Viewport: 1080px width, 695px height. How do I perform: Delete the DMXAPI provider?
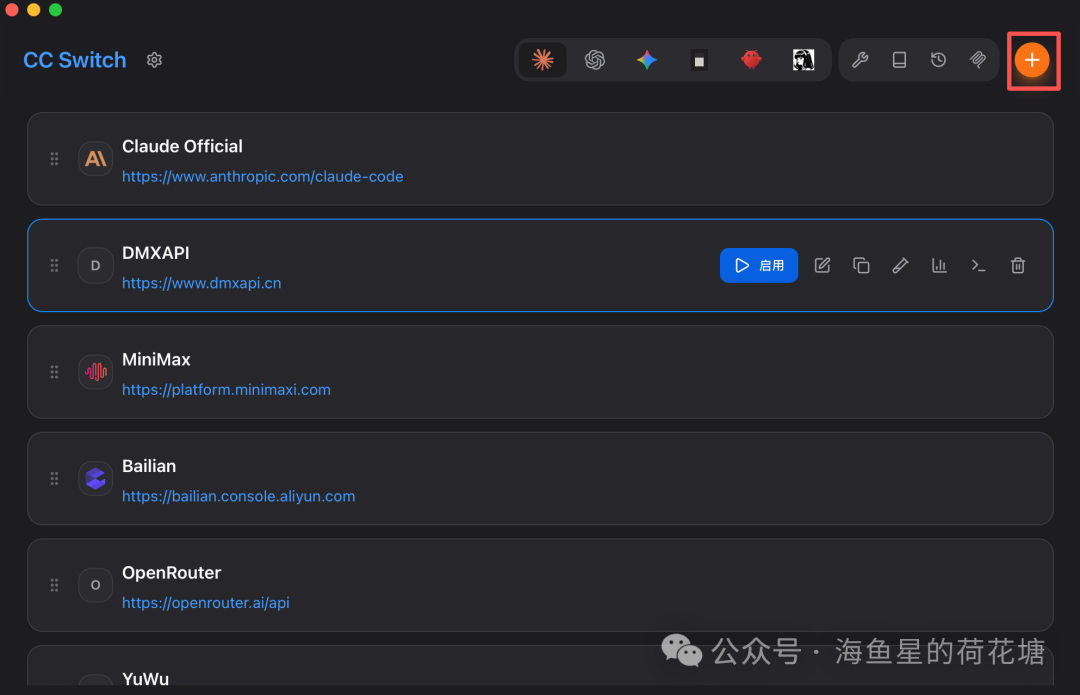[x=1018, y=265]
